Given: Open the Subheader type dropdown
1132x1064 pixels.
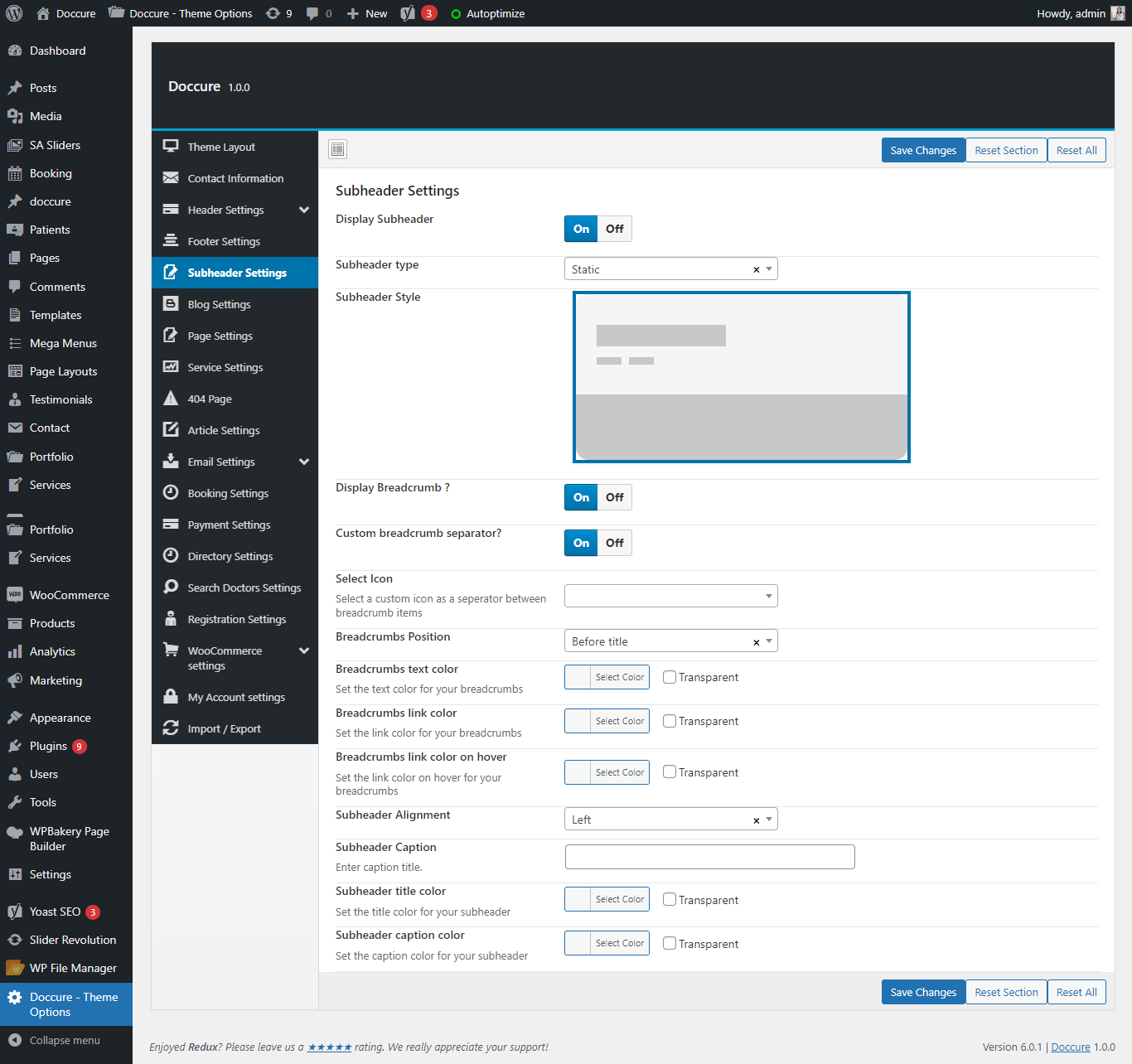Looking at the screenshot, I should (x=670, y=269).
